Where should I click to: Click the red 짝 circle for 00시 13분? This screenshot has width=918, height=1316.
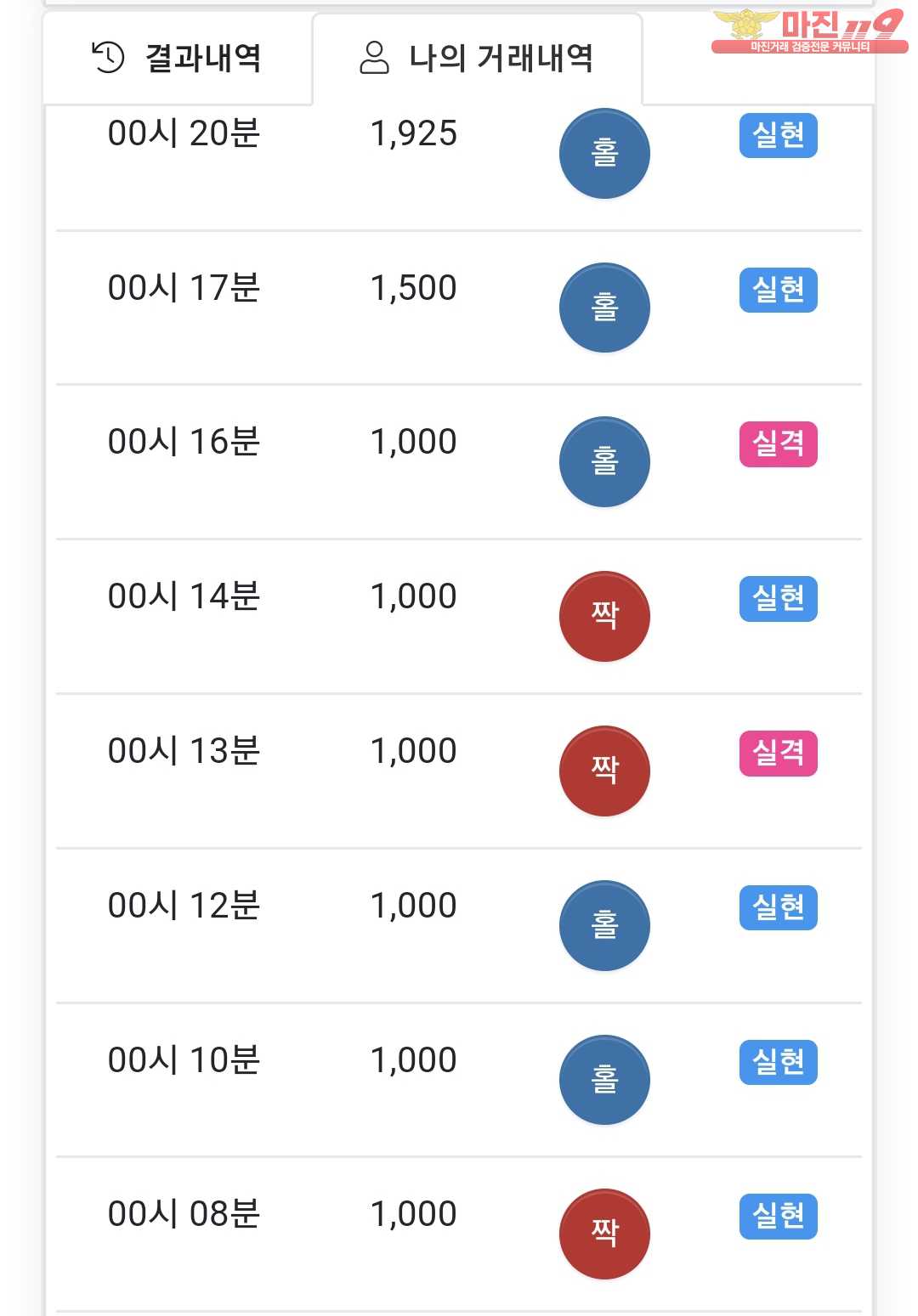tap(604, 771)
